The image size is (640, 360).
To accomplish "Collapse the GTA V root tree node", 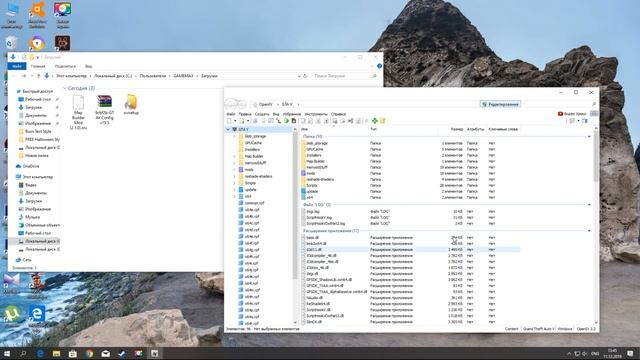I will coord(228,129).
